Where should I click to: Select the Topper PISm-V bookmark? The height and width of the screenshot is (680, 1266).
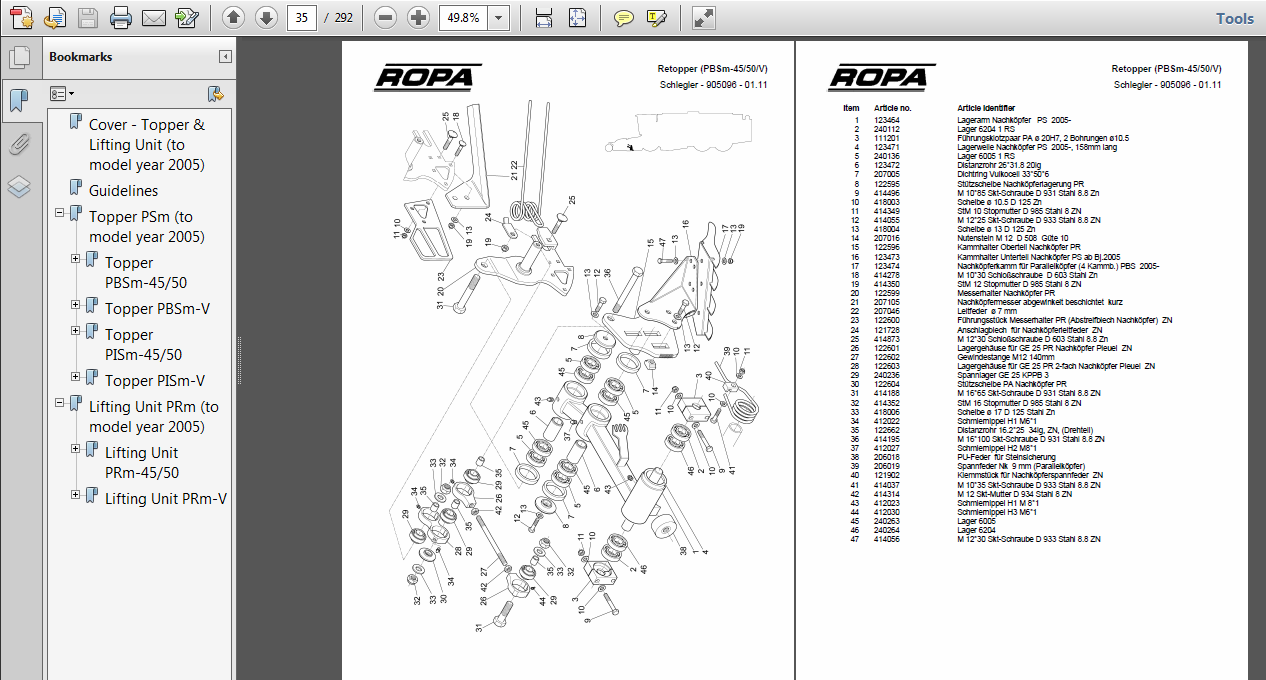pos(155,380)
